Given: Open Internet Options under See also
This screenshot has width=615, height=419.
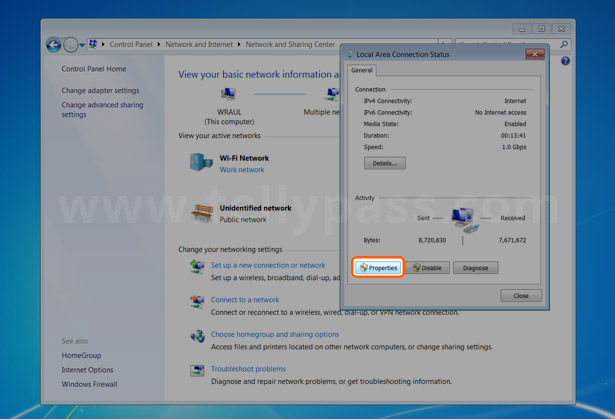Looking at the screenshot, I should 87,370.
